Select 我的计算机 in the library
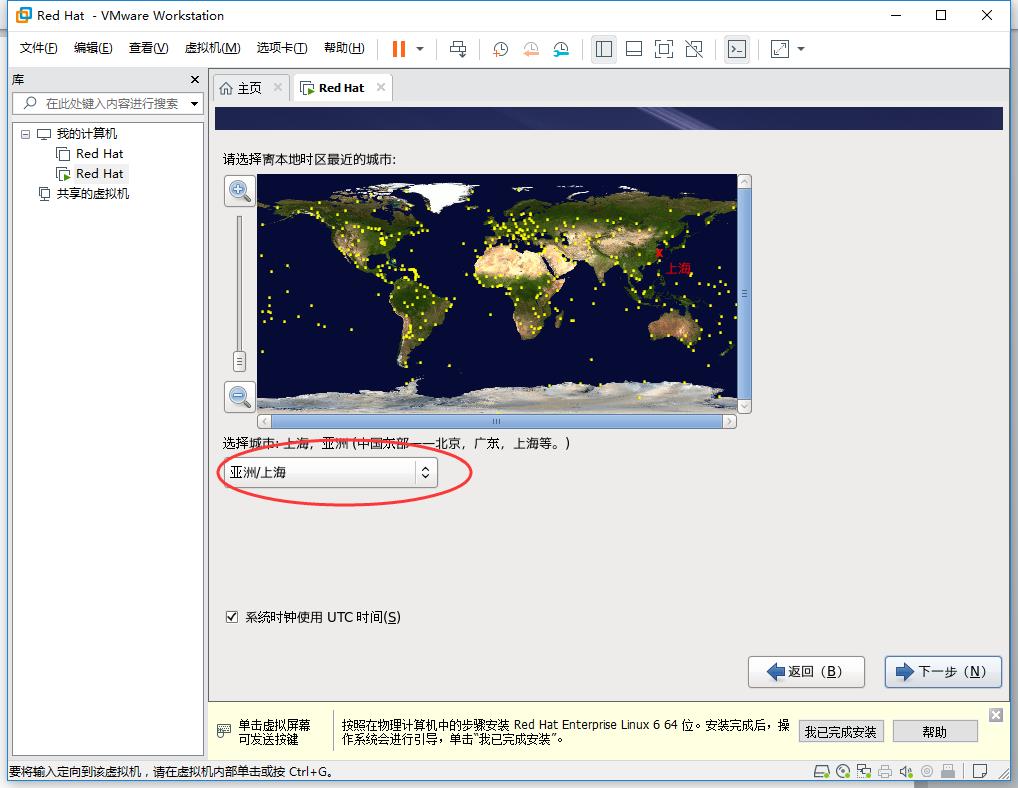Viewport: 1018px width, 788px height. point(86,134)
